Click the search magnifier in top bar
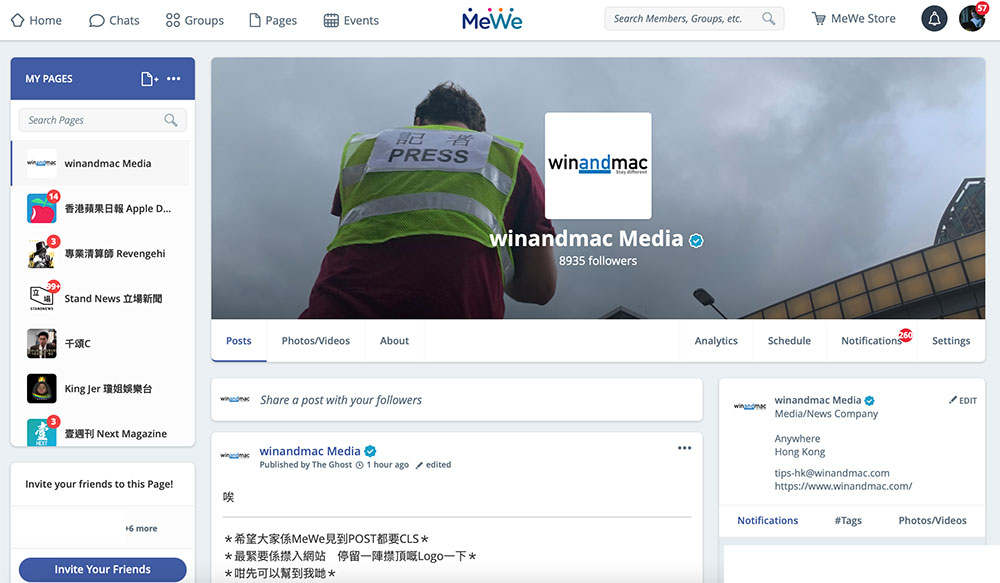The image size is (1000, 583). point(768,19)
